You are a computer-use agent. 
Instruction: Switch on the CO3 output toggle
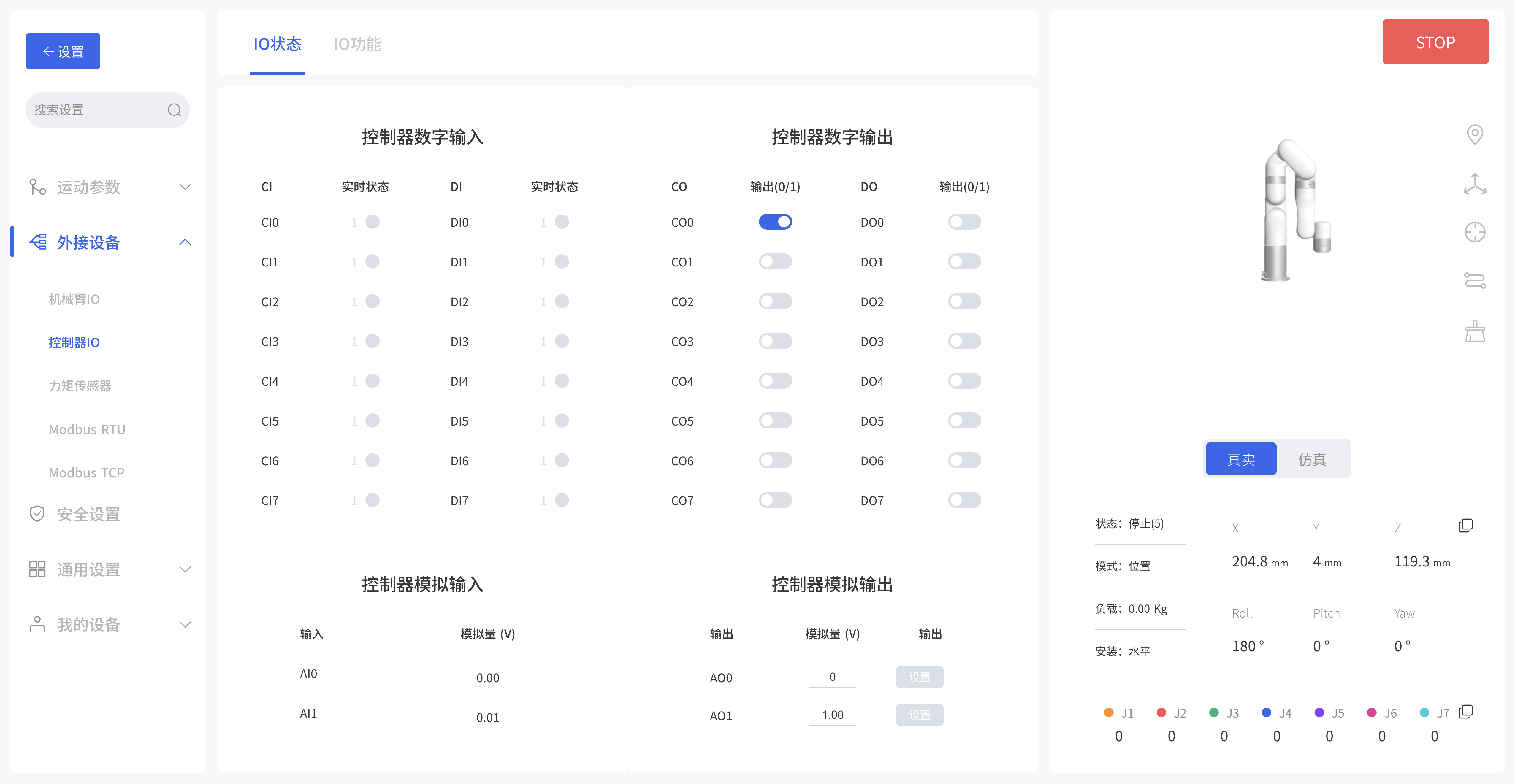[775, 341]
